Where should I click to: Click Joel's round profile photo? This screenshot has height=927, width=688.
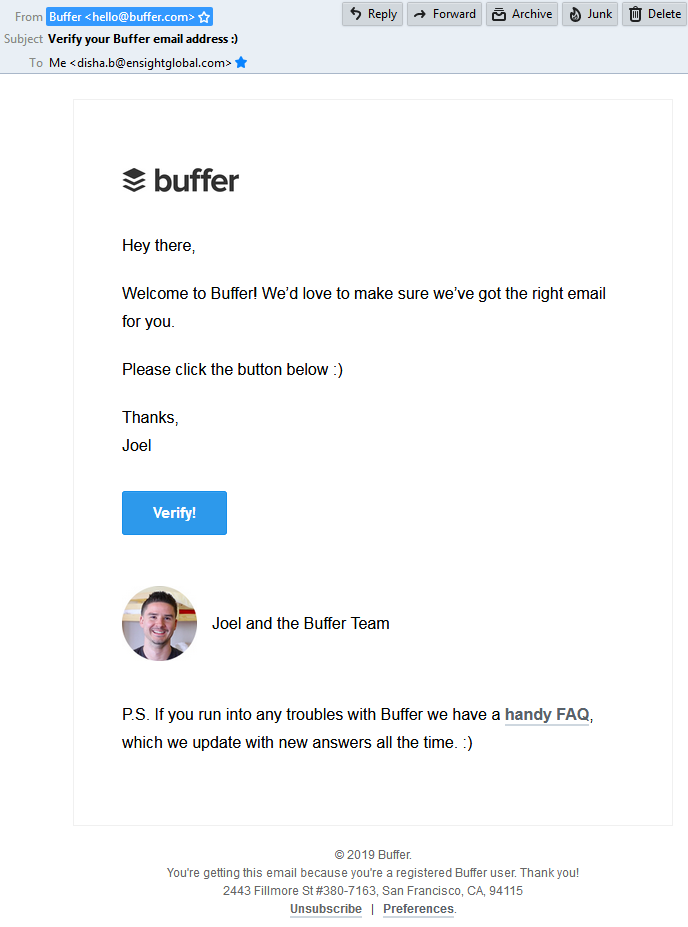159,623
